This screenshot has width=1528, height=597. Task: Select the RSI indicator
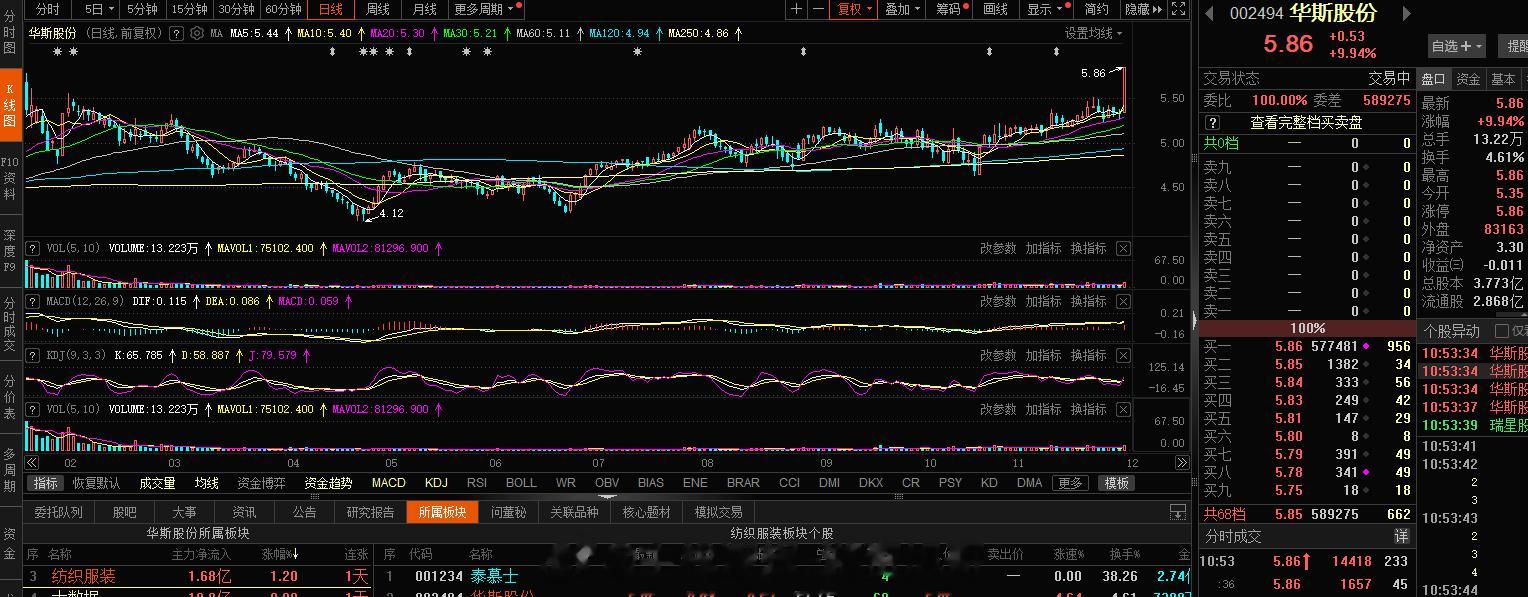point(477,483)
